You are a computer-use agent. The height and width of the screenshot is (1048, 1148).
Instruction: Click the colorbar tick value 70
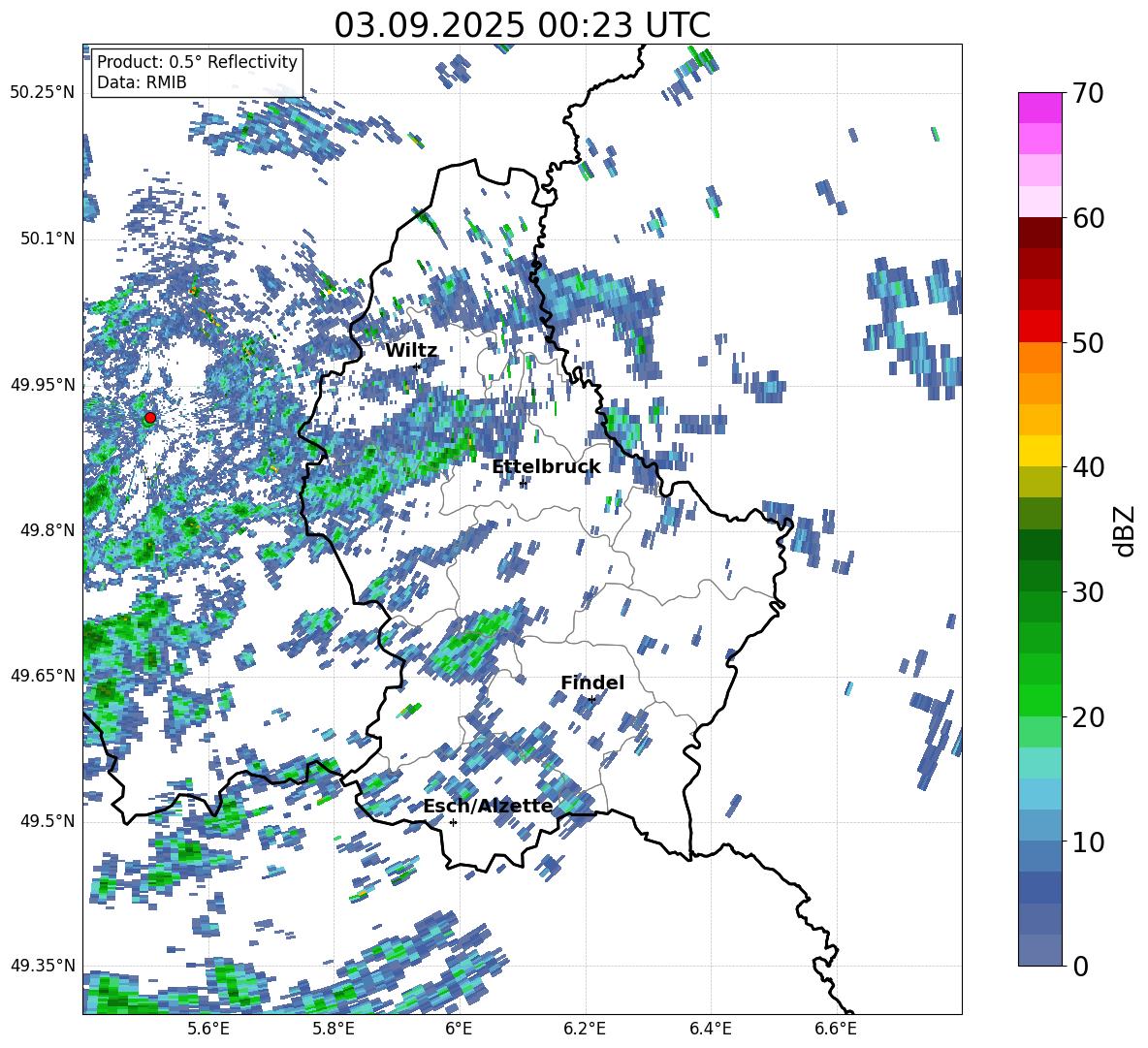[1088, 93]
